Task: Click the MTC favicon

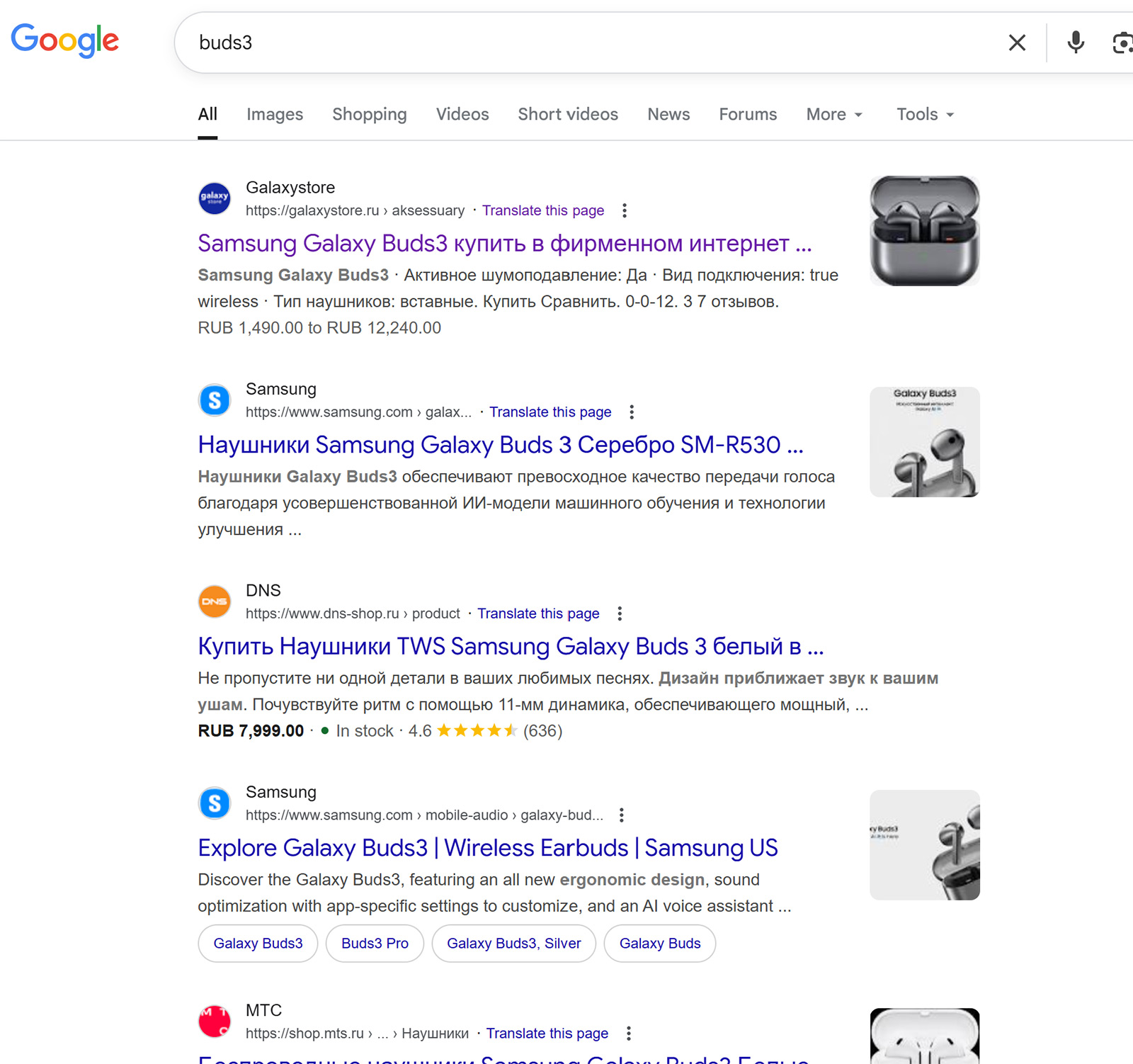Action: [x=215, y=1021]
